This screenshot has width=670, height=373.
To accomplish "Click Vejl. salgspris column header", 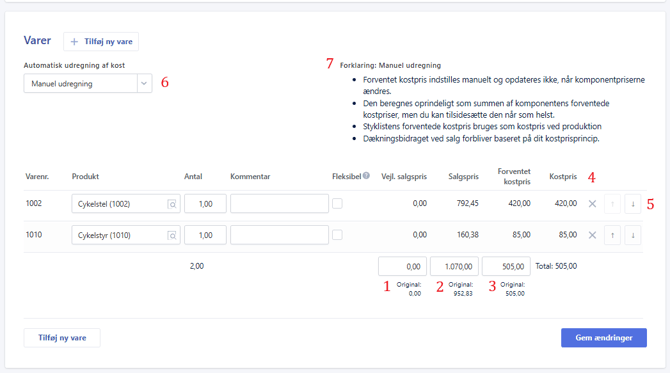I will point(404,176).
